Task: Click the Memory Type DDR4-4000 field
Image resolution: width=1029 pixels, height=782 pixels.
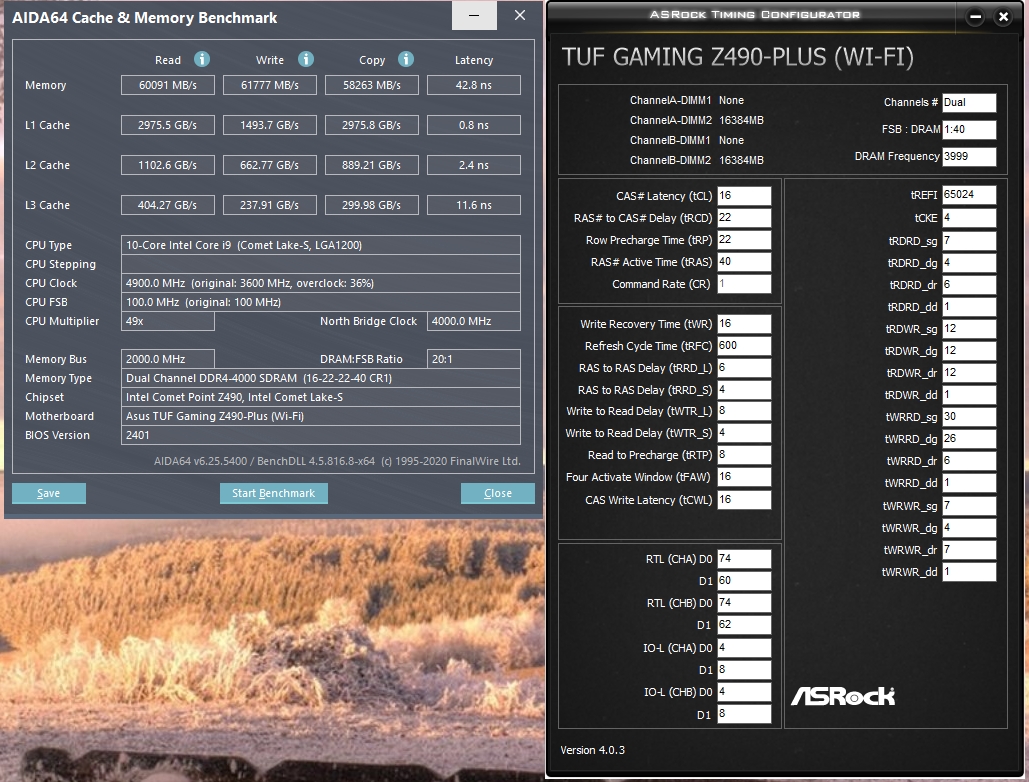Action: point(321,379)
